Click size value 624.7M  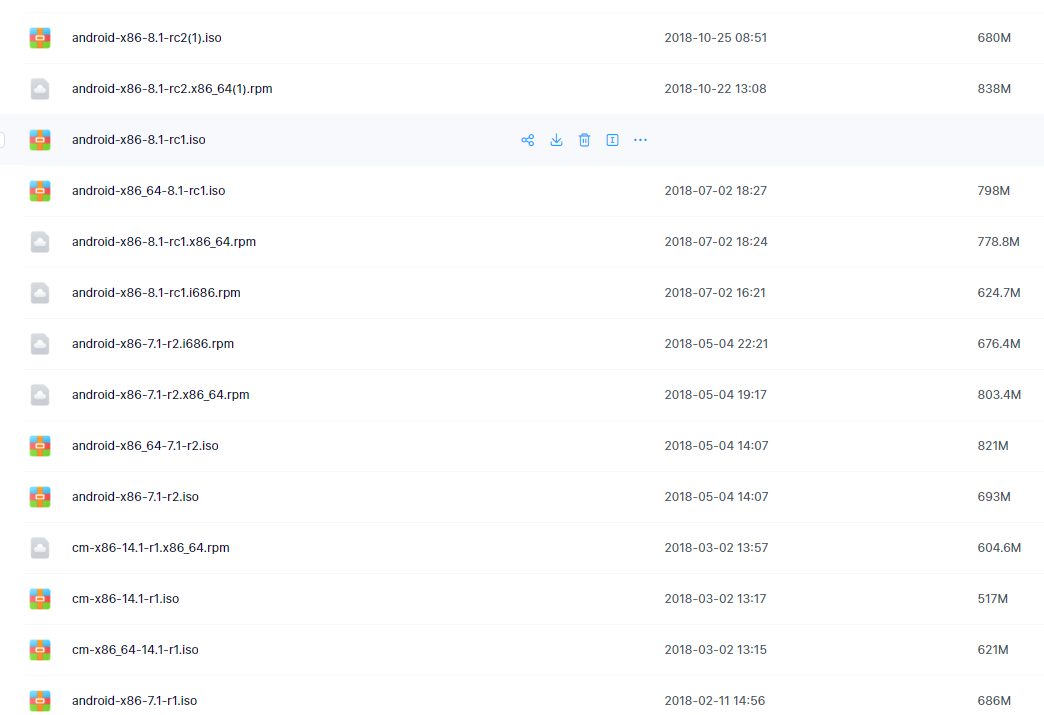(x=999, y=293)
